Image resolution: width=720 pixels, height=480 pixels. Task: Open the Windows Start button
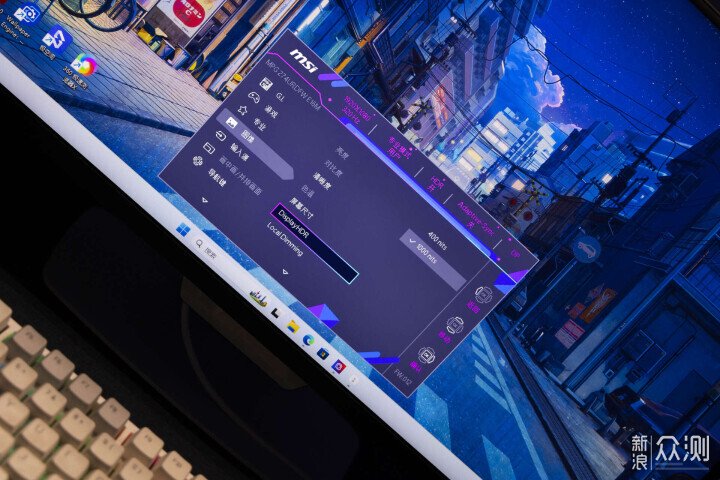183,230
